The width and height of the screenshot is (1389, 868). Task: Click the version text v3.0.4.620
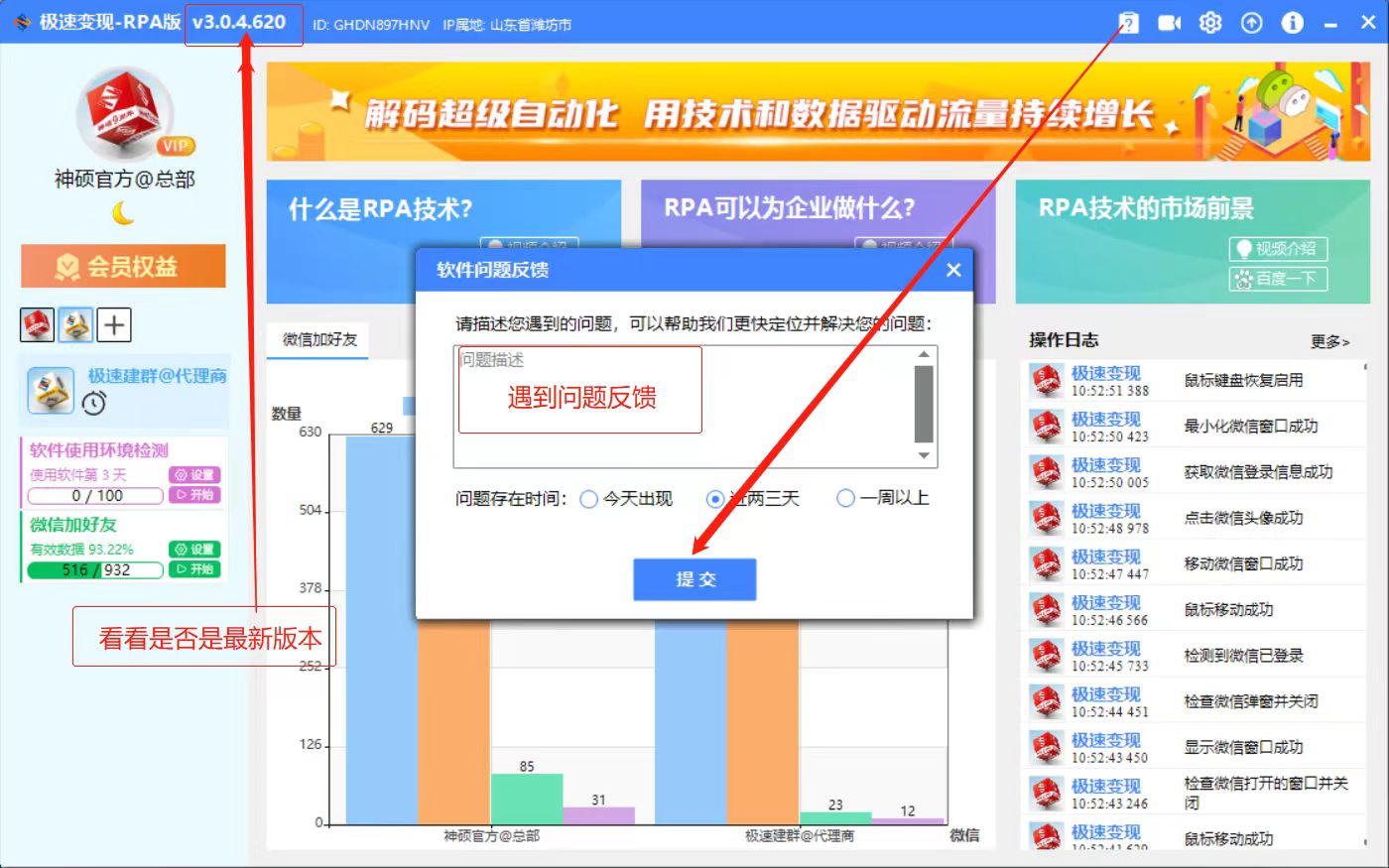239,22
